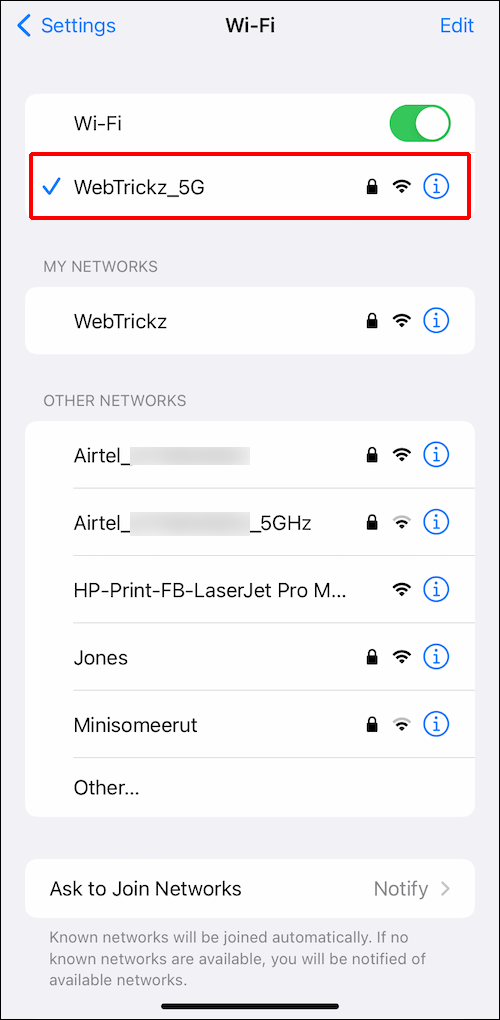Turn off the Wi-Fi toggle switch

tap(420, 124)
